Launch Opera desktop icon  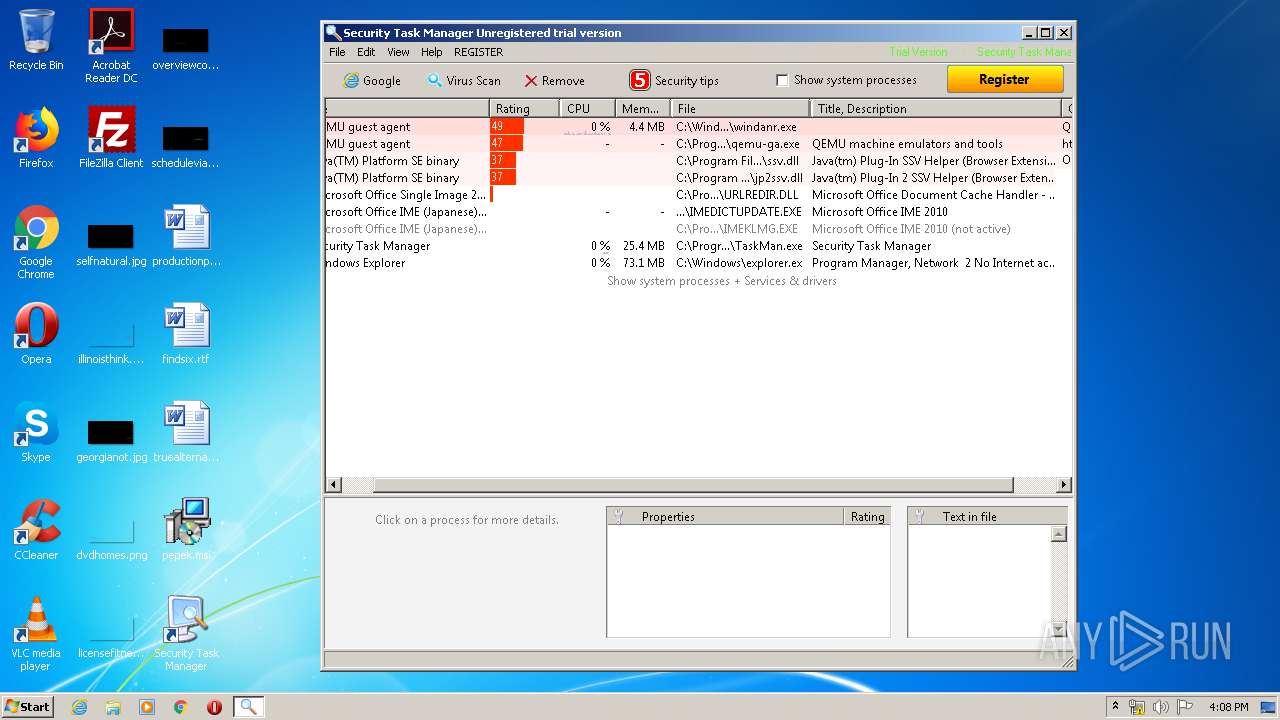(36, 334)
